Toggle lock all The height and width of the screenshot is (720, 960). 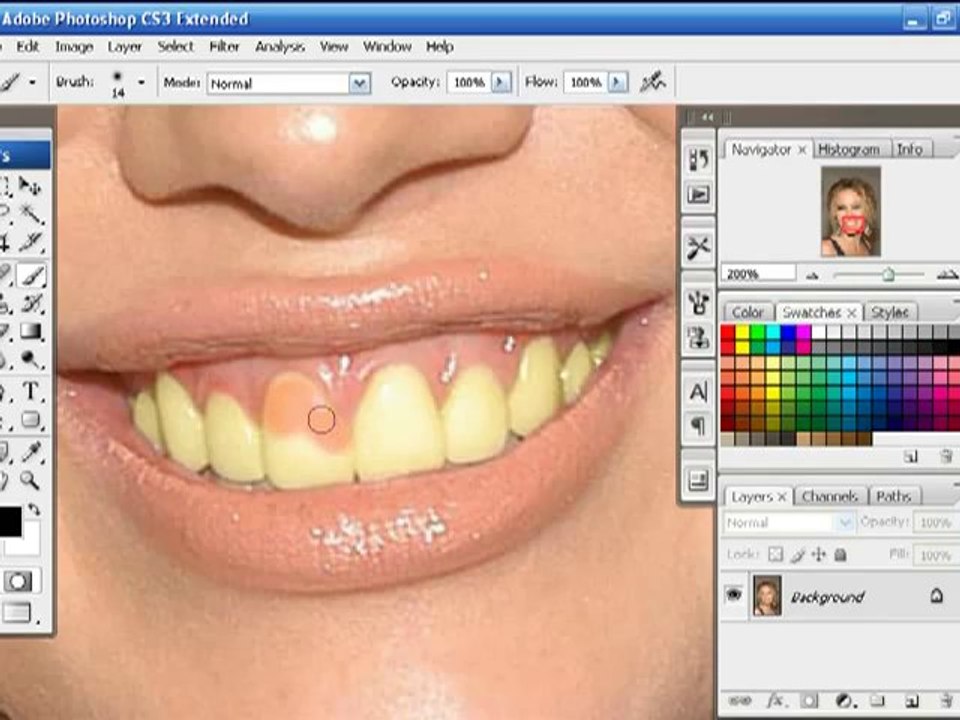[x=841, y=555]
